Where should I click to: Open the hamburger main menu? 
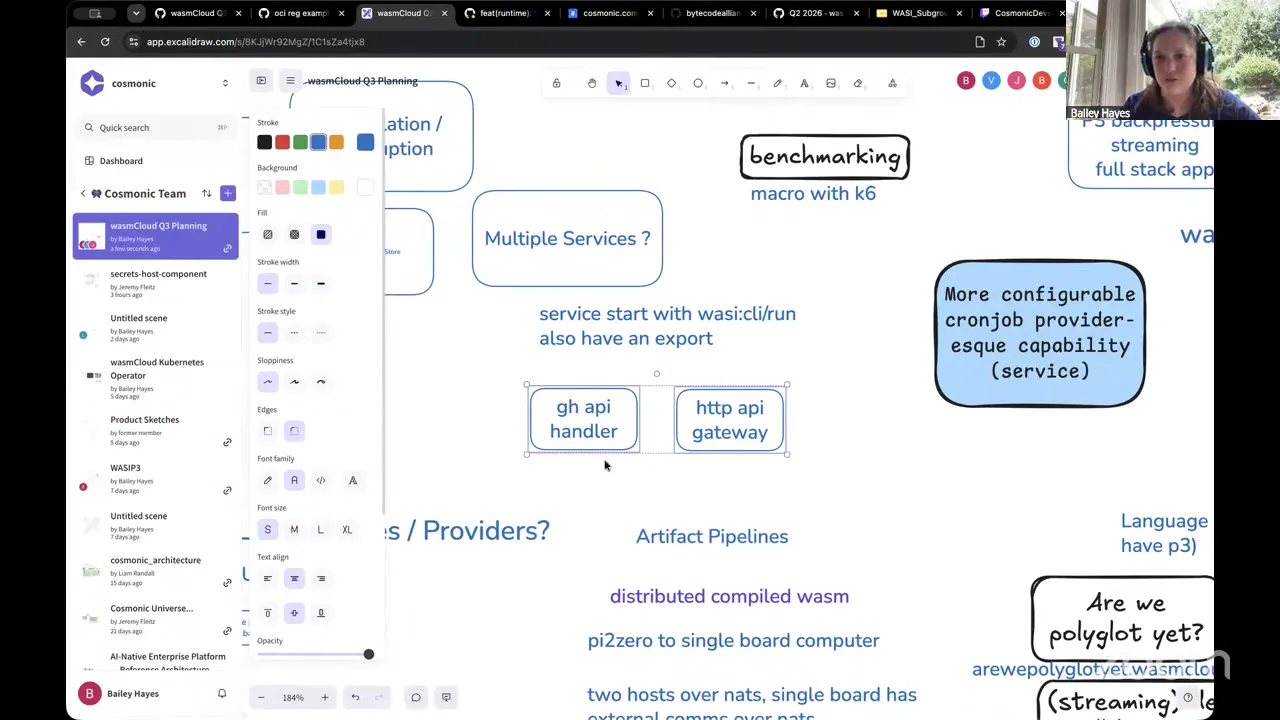[290, 81]
